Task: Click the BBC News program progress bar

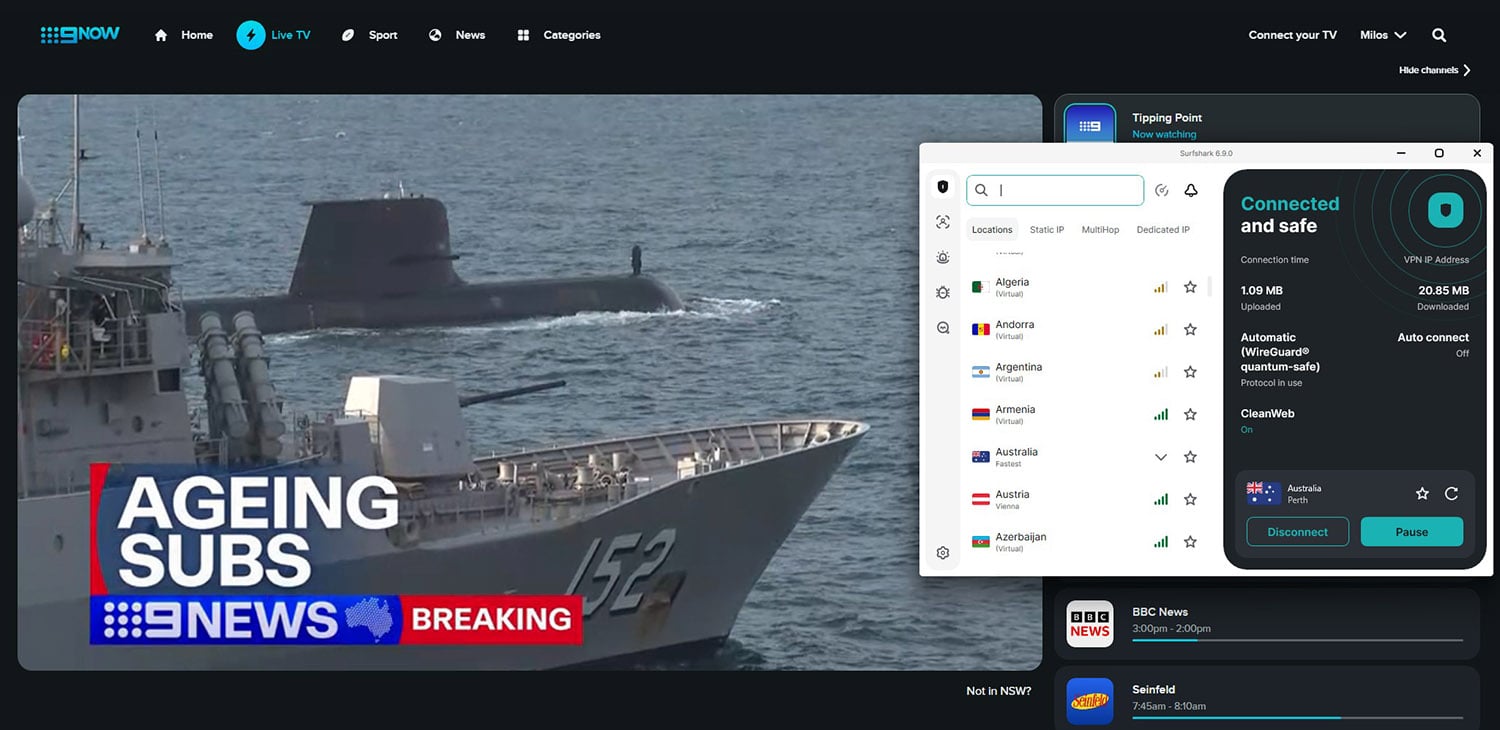Action: pos(1297,640)
